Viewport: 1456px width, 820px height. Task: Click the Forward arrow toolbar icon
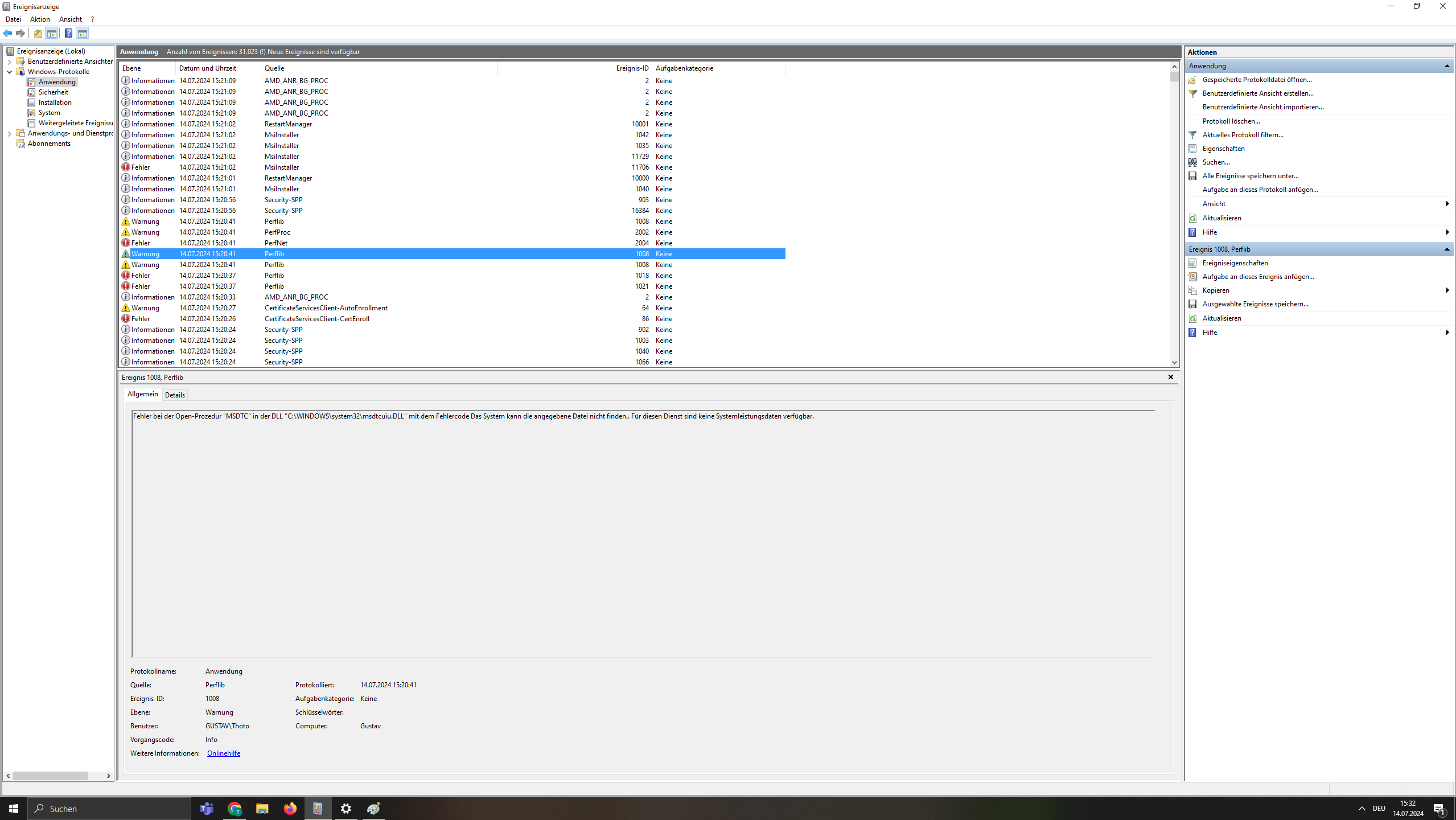(x=20, y=33)
